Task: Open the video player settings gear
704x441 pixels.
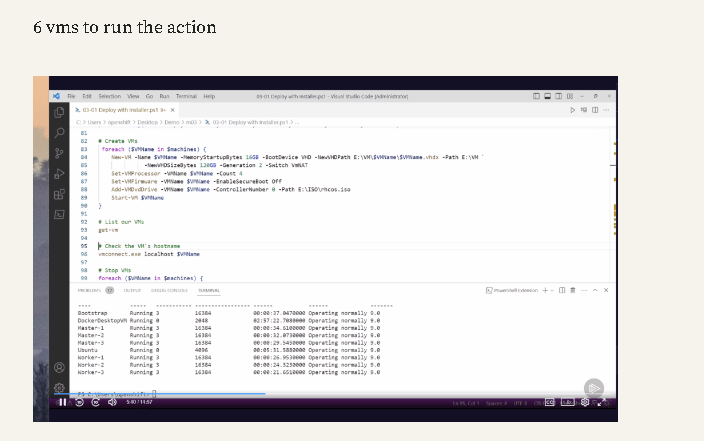Action: (x=585, y=402)
